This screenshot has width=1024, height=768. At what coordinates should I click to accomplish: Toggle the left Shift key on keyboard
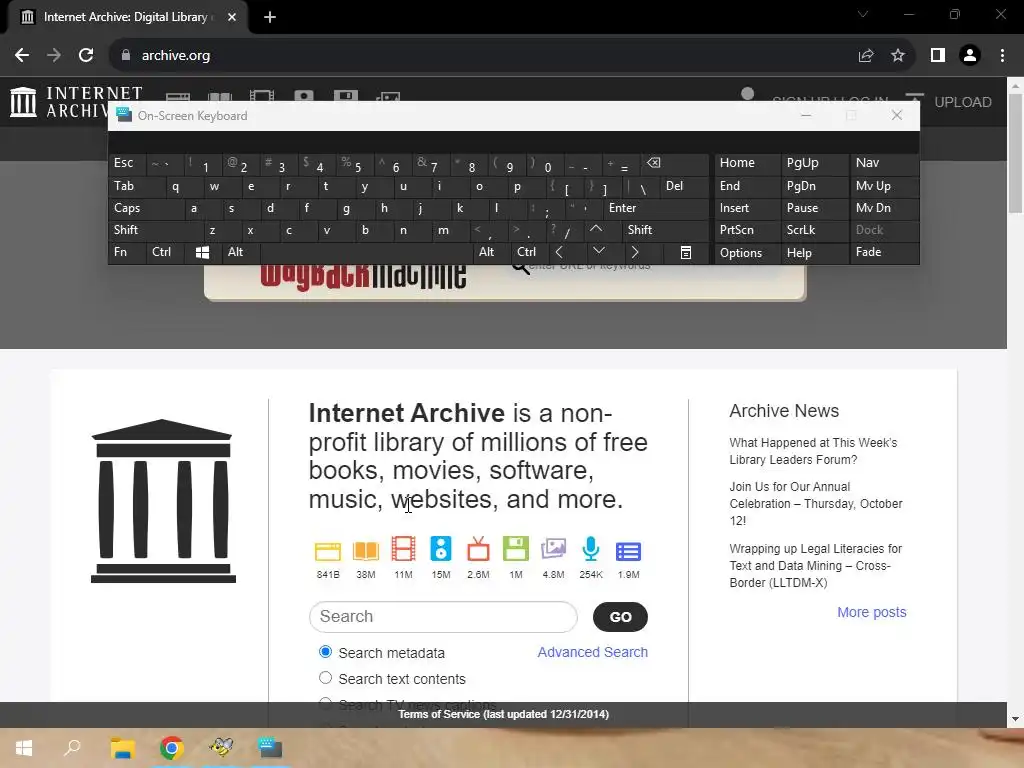[155, 230]
